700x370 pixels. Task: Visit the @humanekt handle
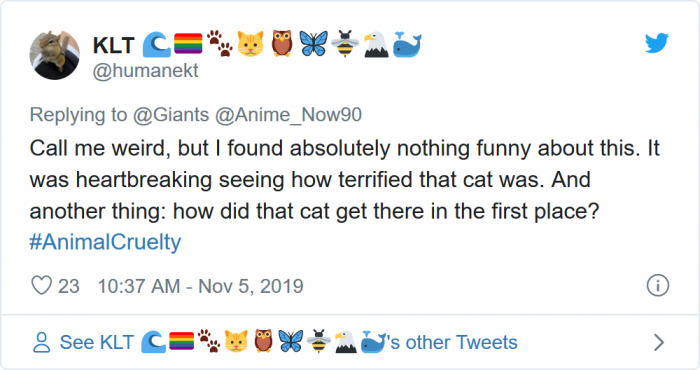click(x=146, y=71)
